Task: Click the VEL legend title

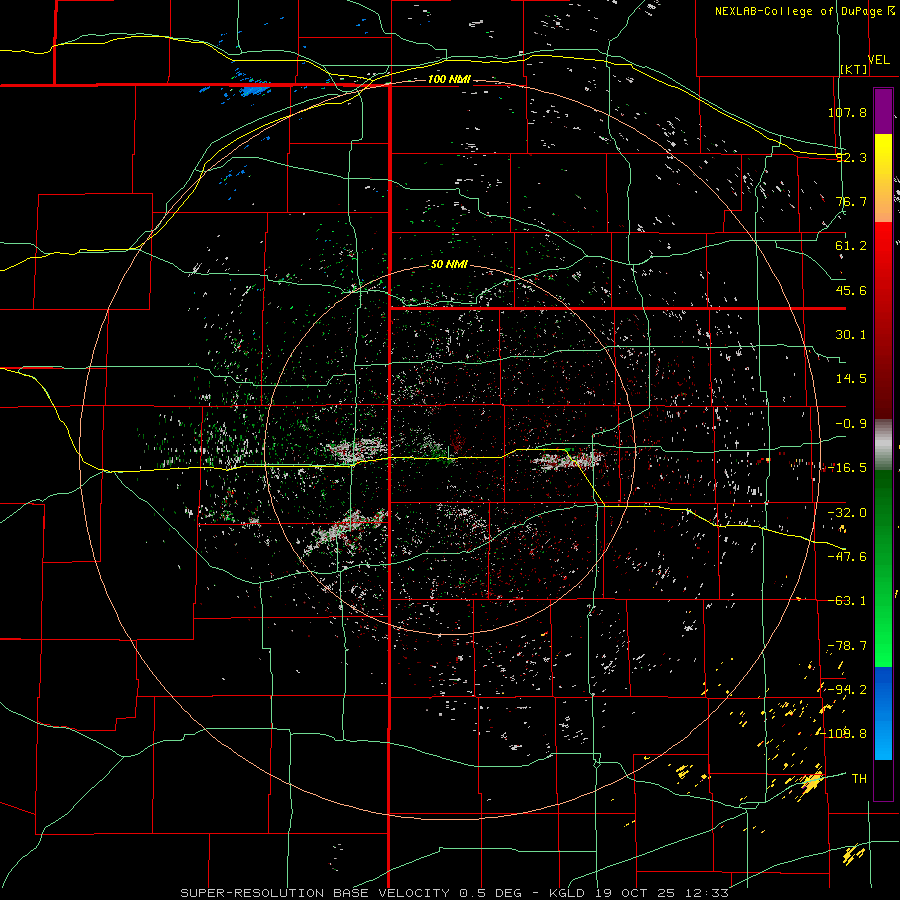Action: pos(878,60)
